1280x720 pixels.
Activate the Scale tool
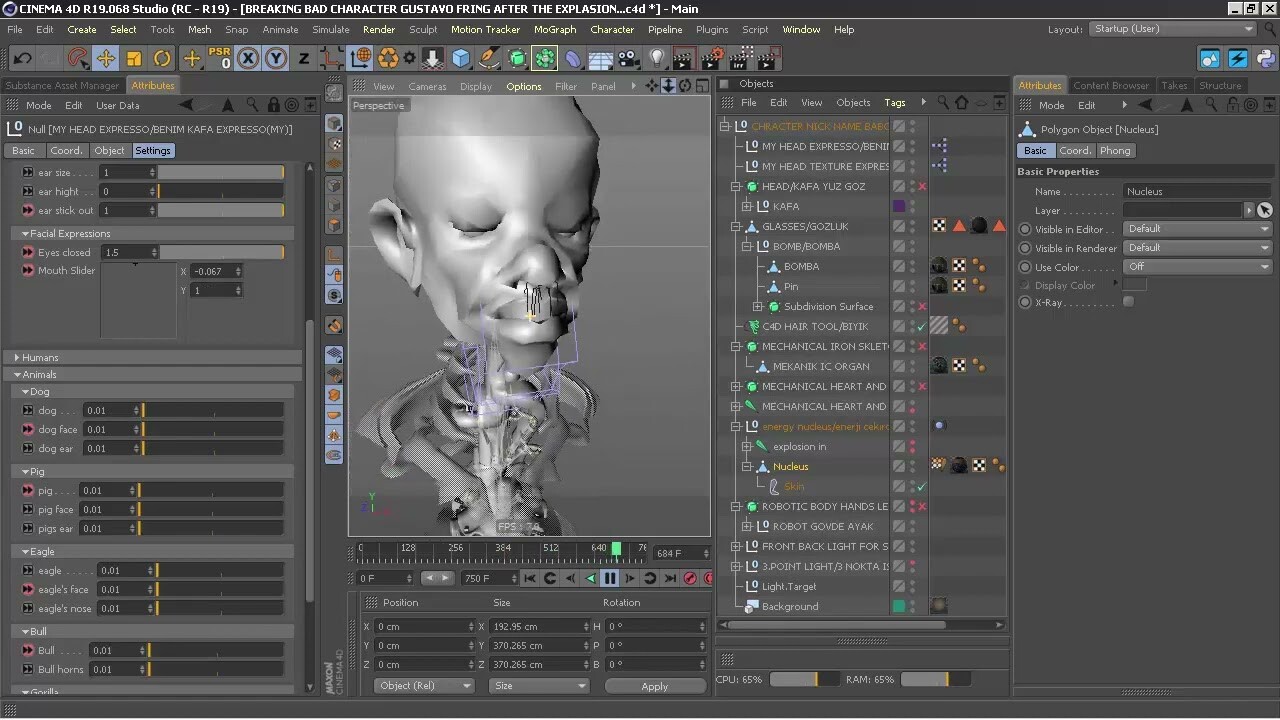tap(134, 59)
